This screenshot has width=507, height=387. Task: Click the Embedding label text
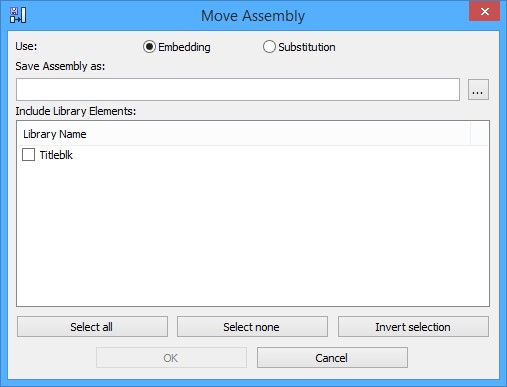pos(184,47)
